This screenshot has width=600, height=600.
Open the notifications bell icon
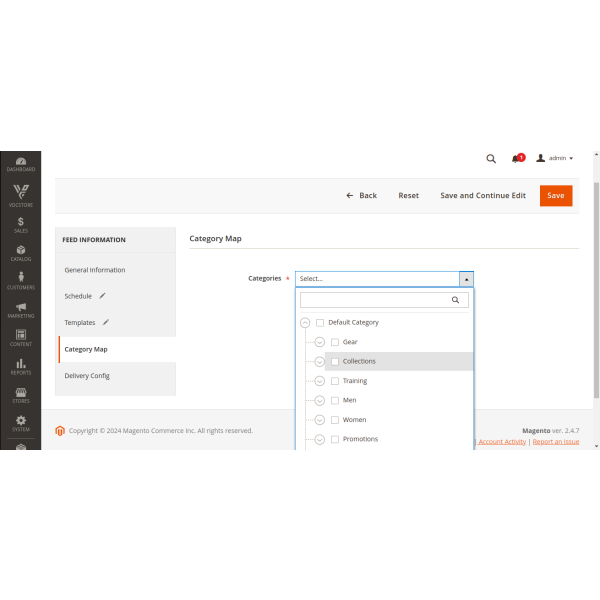[x=516, y=158]
